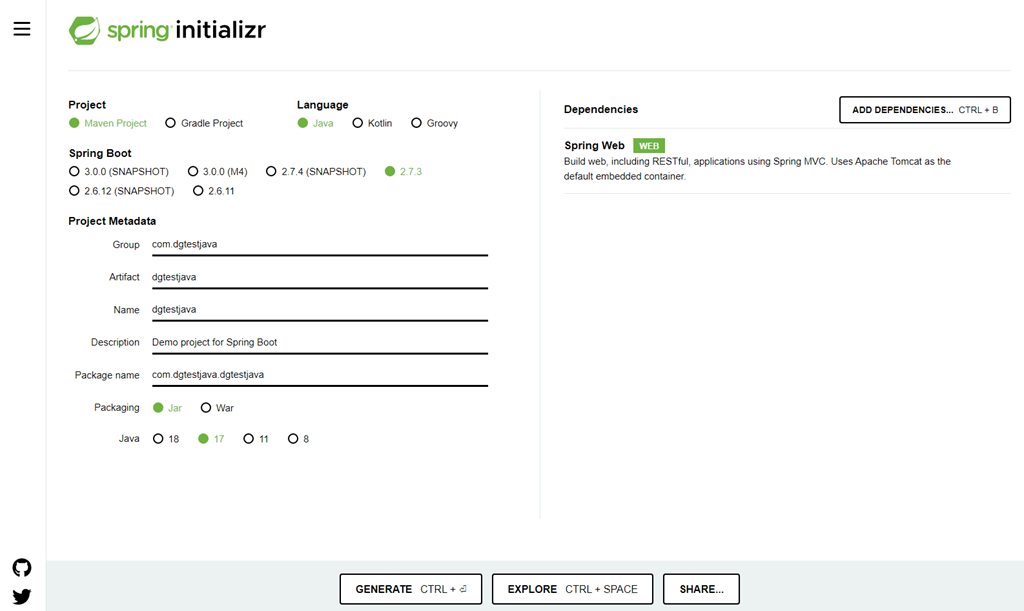Pick Java version 8
The height and width of the screenshot is (611, 1024).
click(298, 439)
